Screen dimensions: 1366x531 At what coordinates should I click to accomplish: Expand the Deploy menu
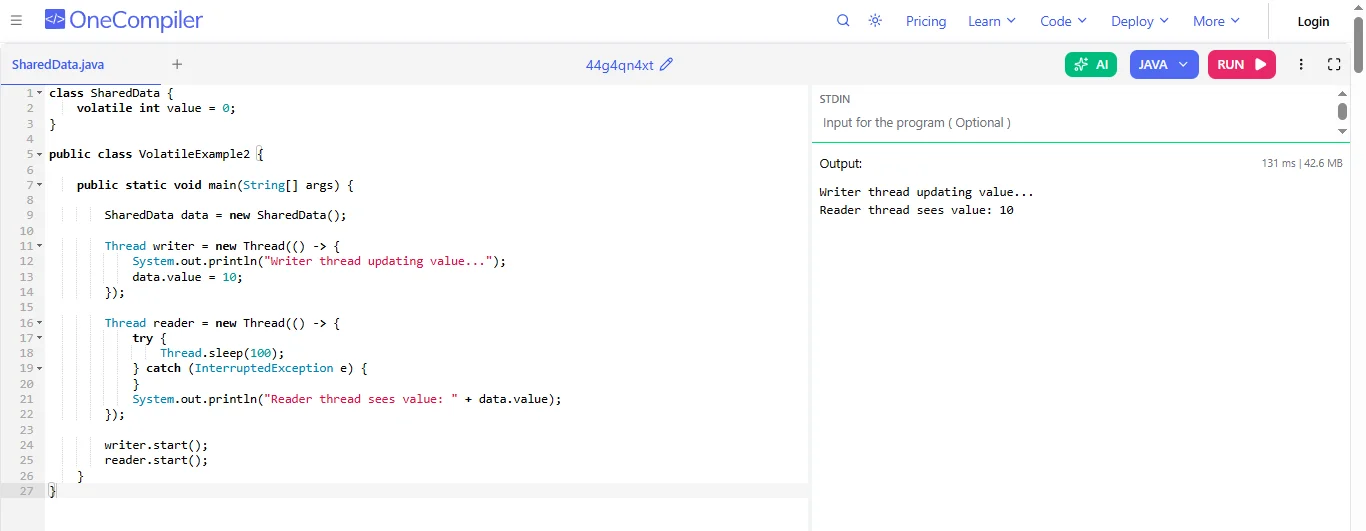pos(1140,21)
